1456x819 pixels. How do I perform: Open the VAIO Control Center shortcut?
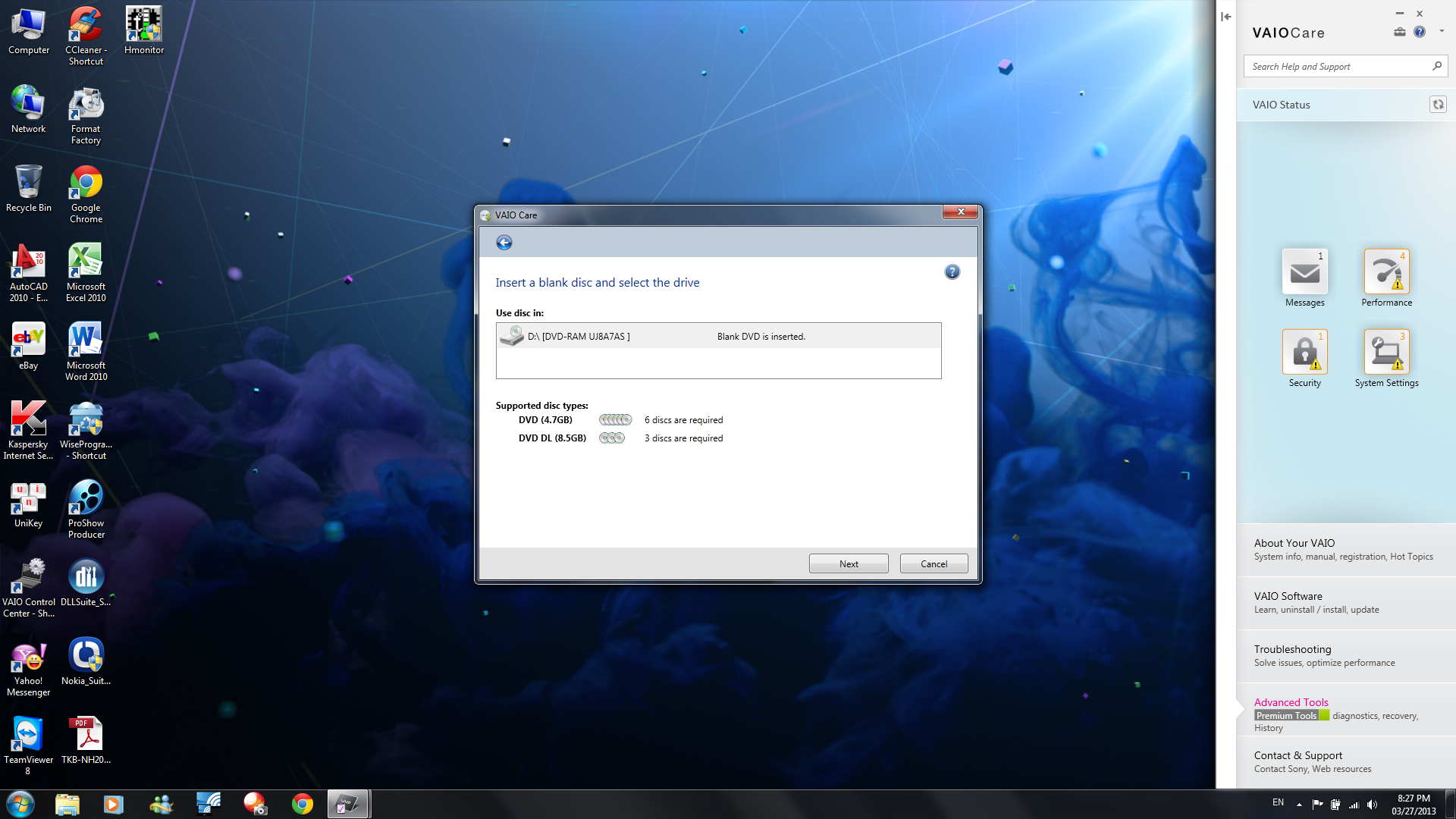coord(29,588)
